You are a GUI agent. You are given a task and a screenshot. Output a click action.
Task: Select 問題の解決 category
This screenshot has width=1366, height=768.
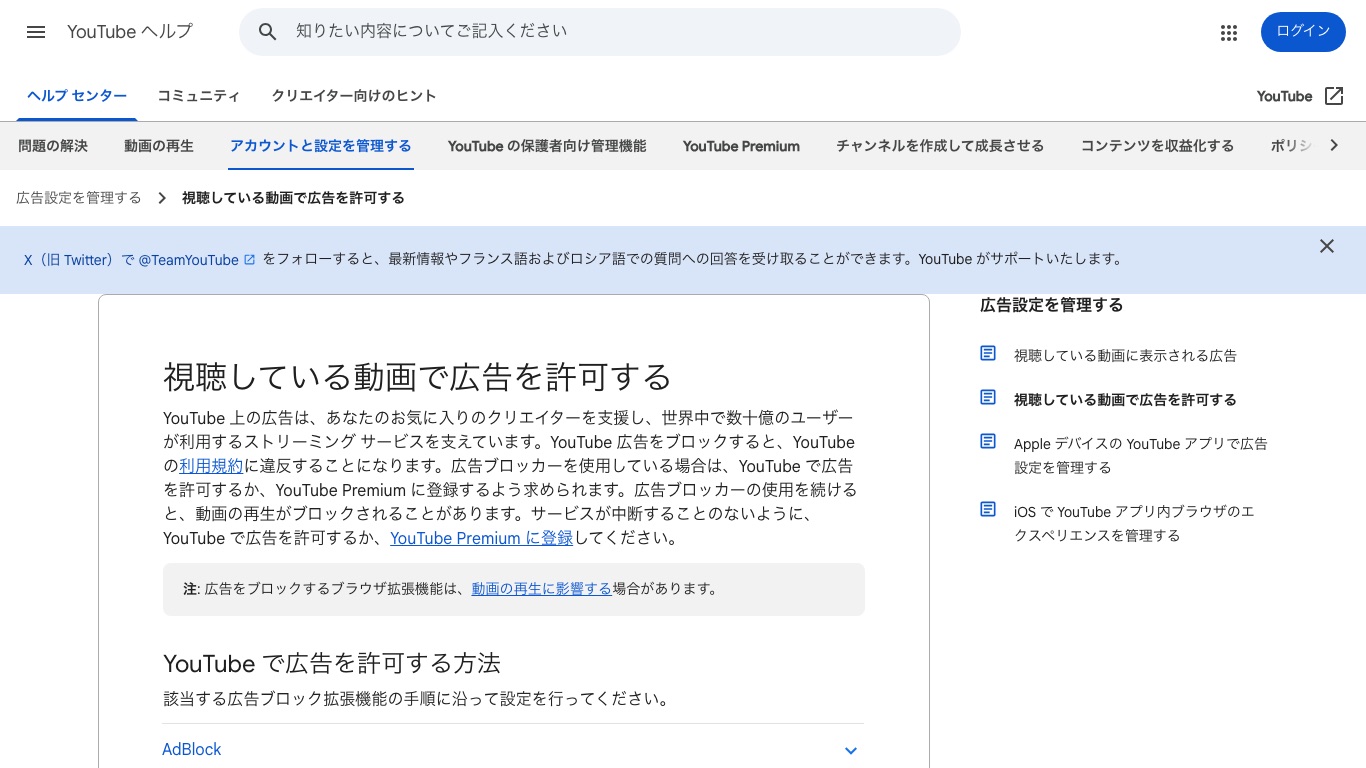53,146
